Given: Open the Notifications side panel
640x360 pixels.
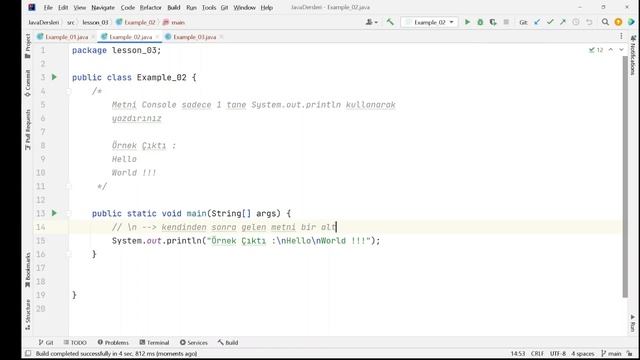Looking at the screenshot, I should pos(633,55).
